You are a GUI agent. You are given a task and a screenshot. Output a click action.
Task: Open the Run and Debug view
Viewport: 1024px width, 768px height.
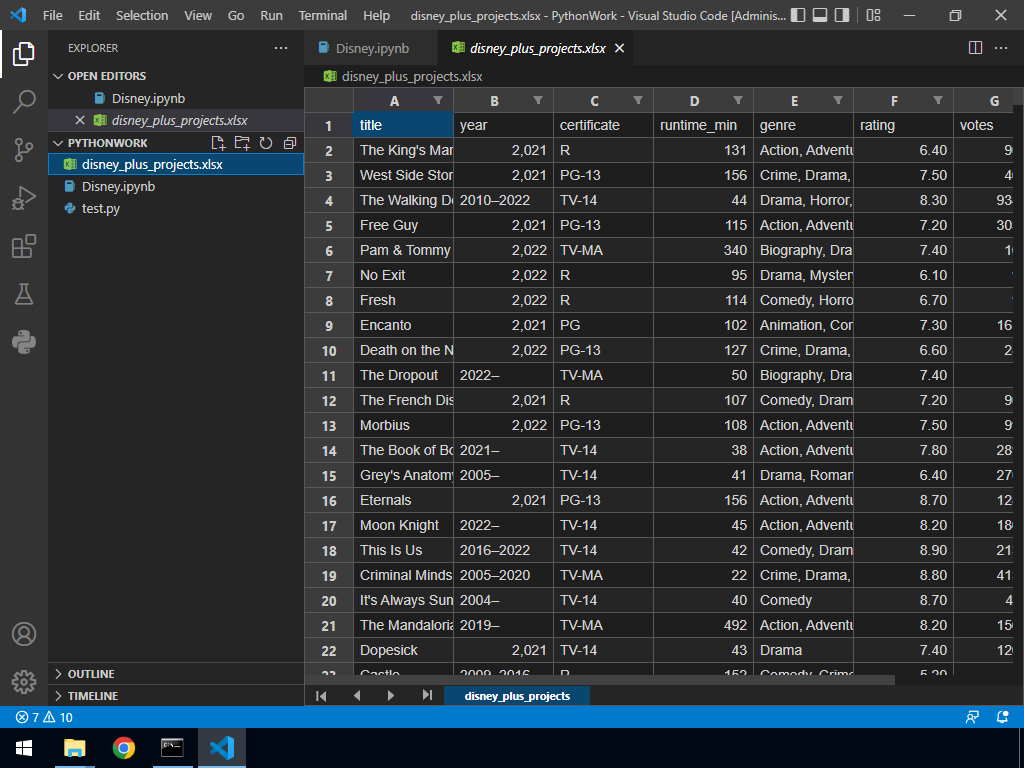[24, 198]
